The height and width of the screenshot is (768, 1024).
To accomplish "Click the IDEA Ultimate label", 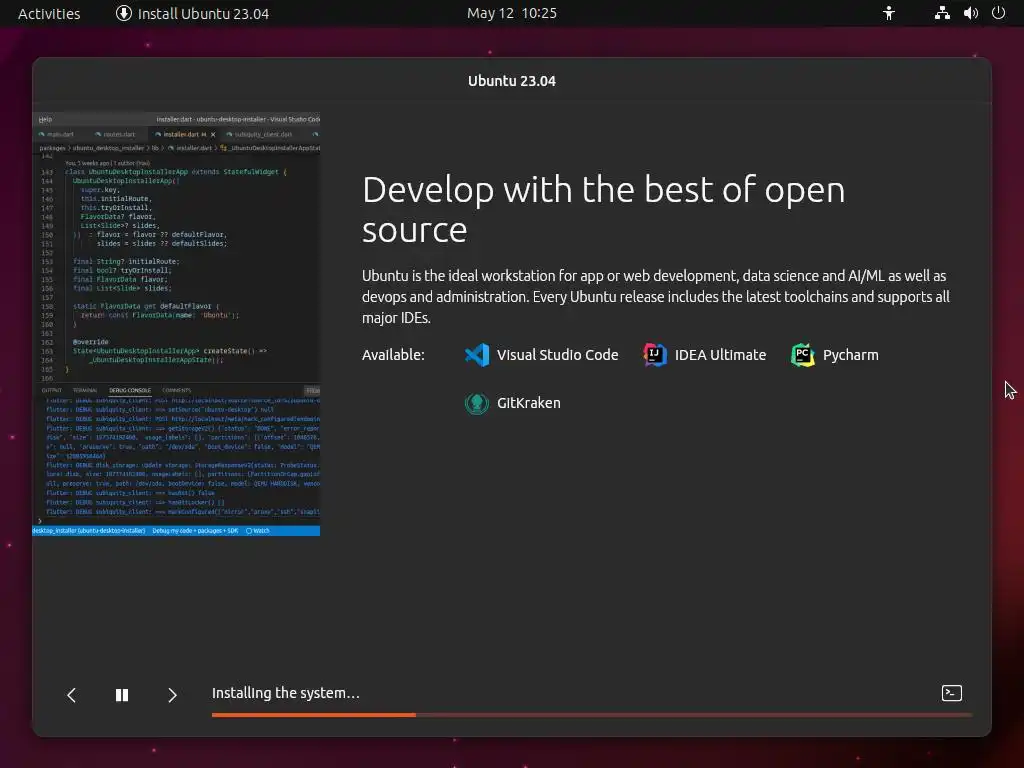I will [x=720, y=355].
